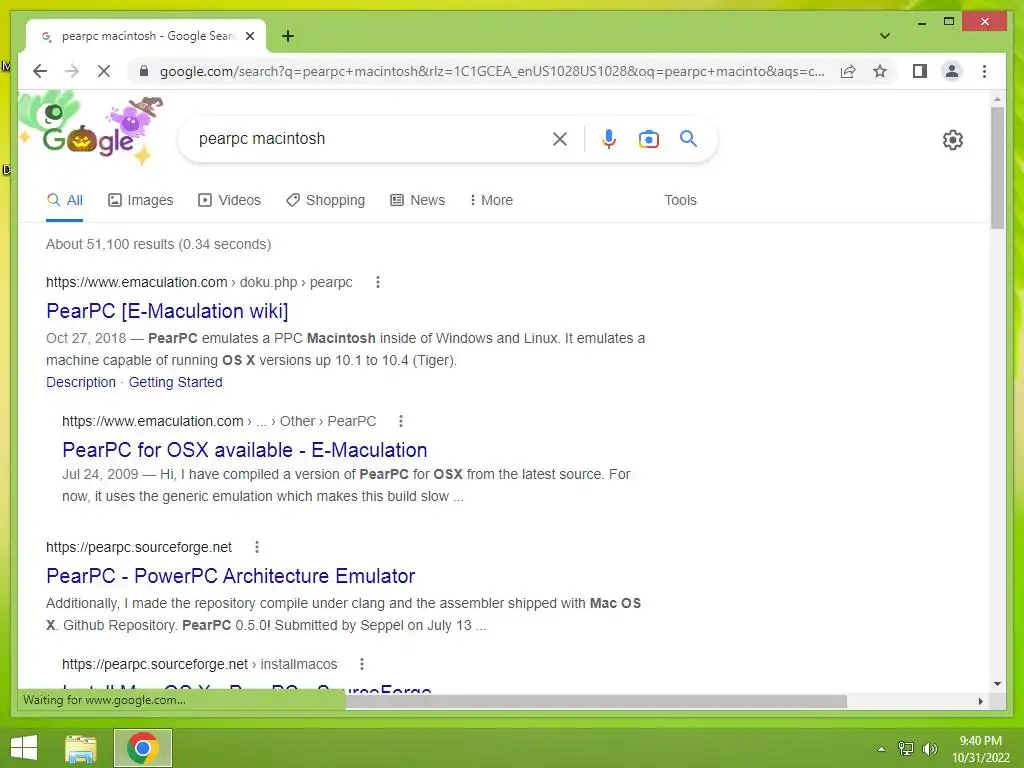Start voice search with the microphone
This screenshot has width=1024, height=768.
click(x=608, y=138)
